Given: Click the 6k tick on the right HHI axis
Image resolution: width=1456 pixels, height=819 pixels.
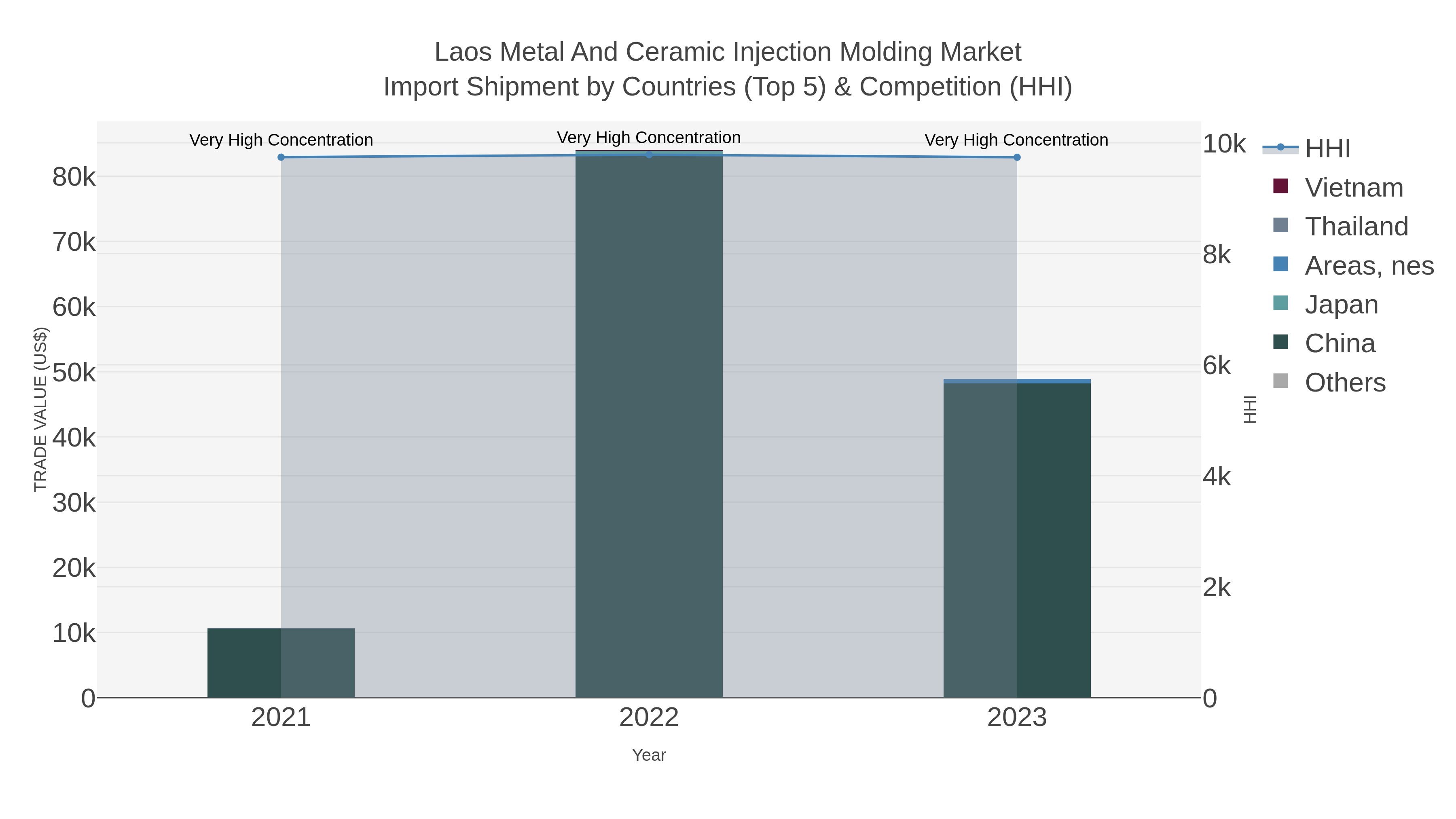Looking at the screenshot, I should (1216, 366).
